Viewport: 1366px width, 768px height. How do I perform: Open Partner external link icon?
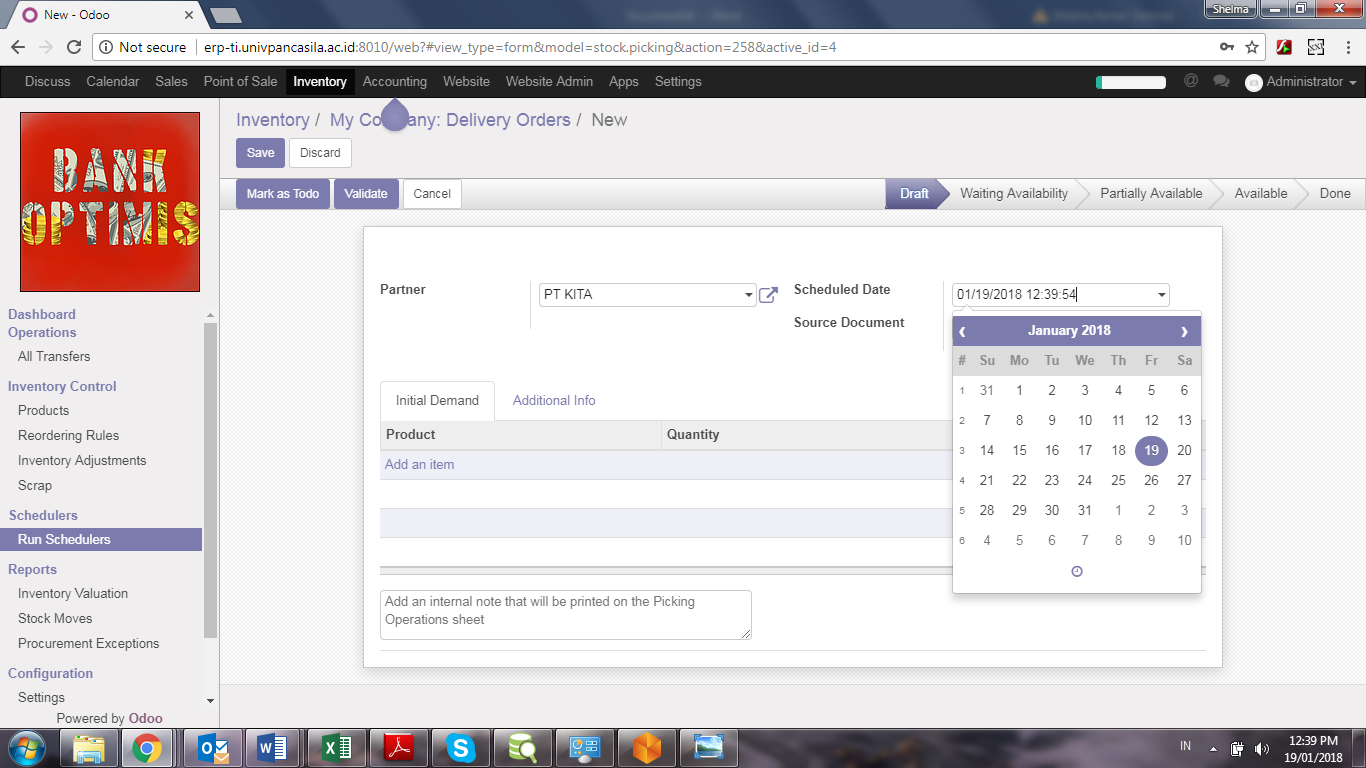coord(768,295)
